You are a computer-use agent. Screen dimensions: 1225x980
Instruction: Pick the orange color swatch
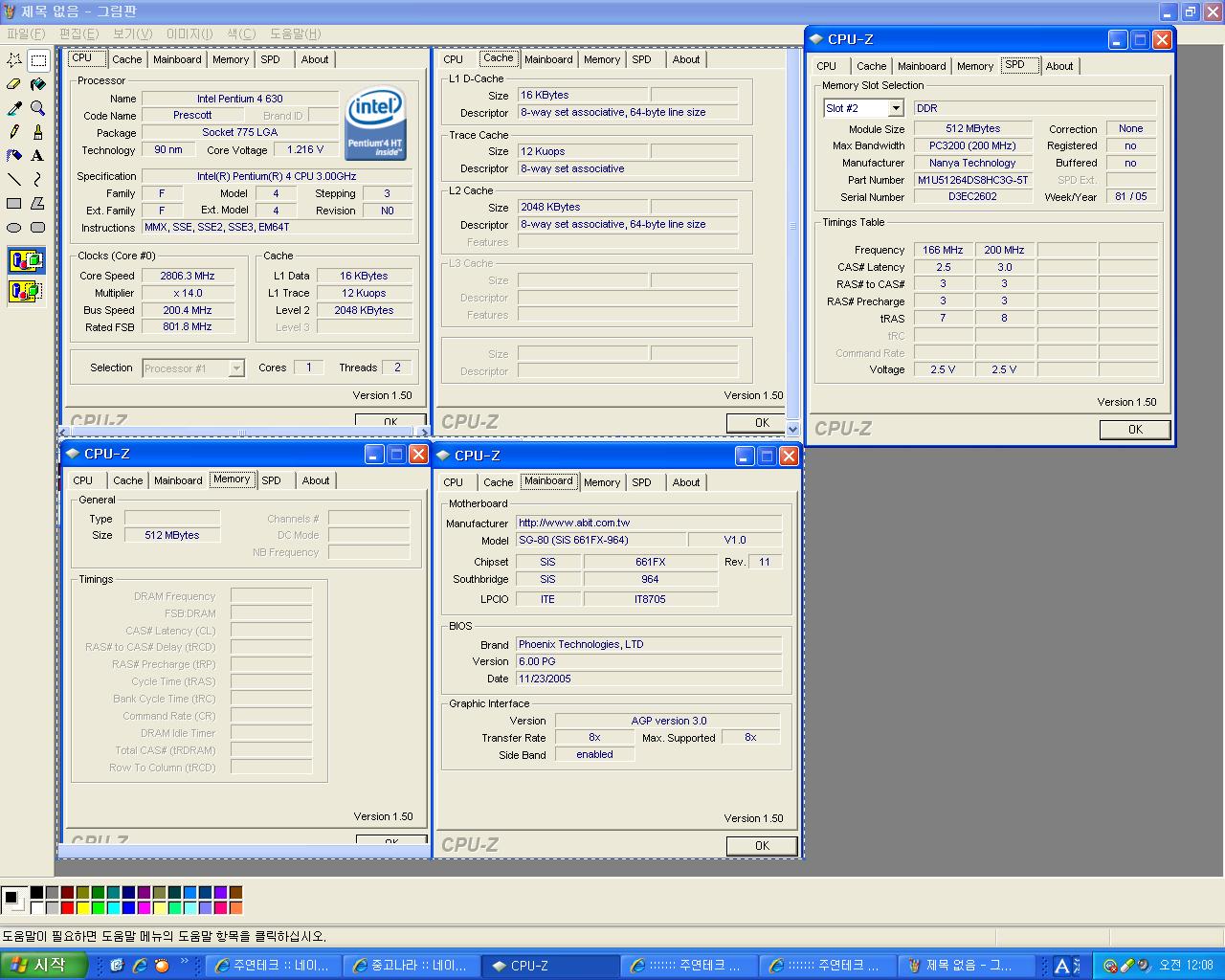point(235,907)
